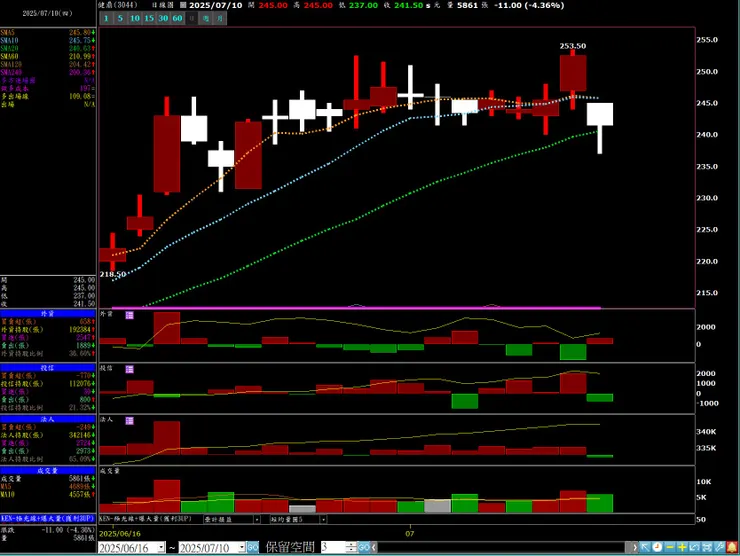This screenshot has width=740, height=556.
Task: Click the 投信 blue header in left panel
Action: click(48, 368)
